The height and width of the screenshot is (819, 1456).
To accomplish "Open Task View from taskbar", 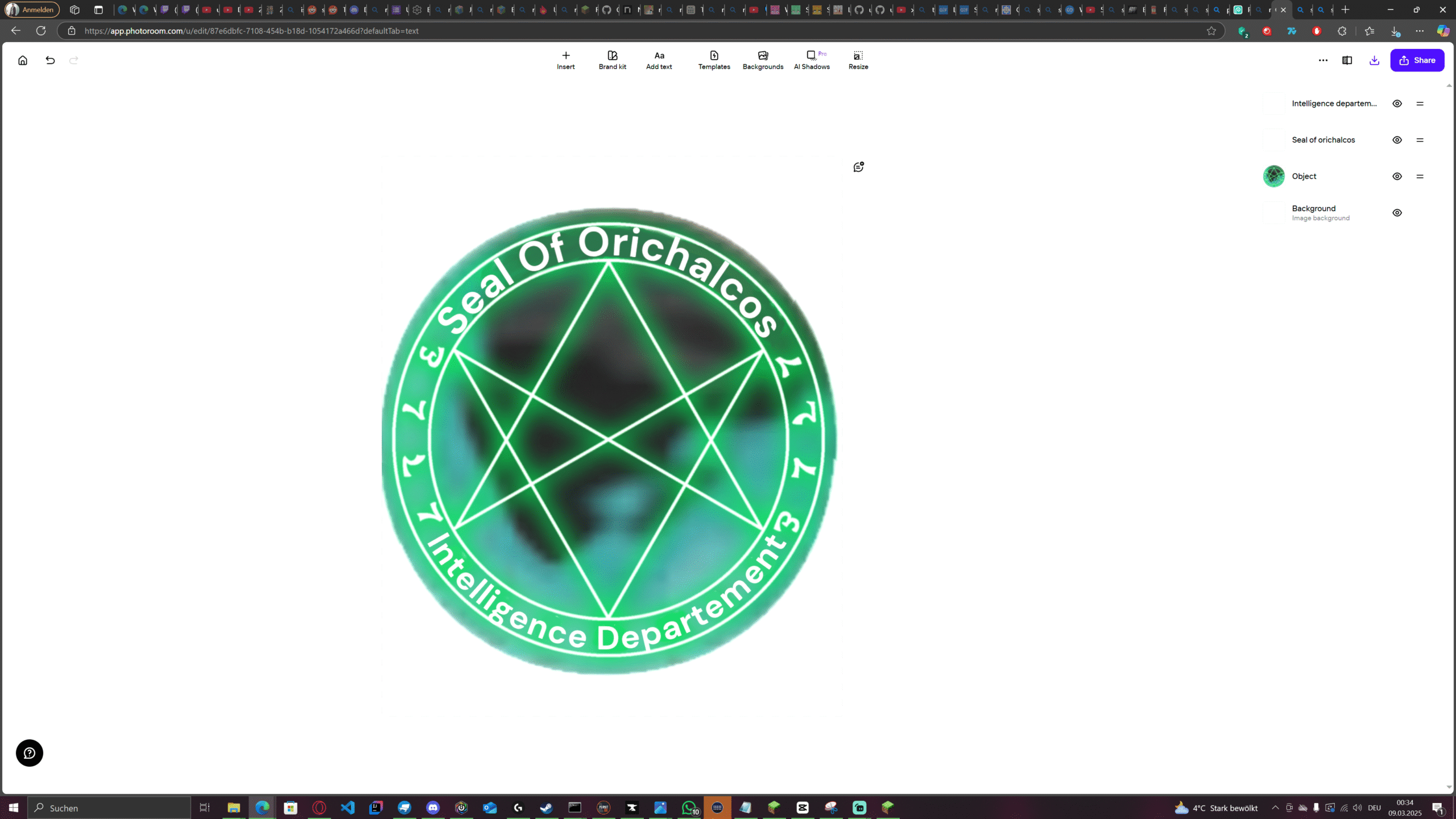I will click(x=205, y=808).
